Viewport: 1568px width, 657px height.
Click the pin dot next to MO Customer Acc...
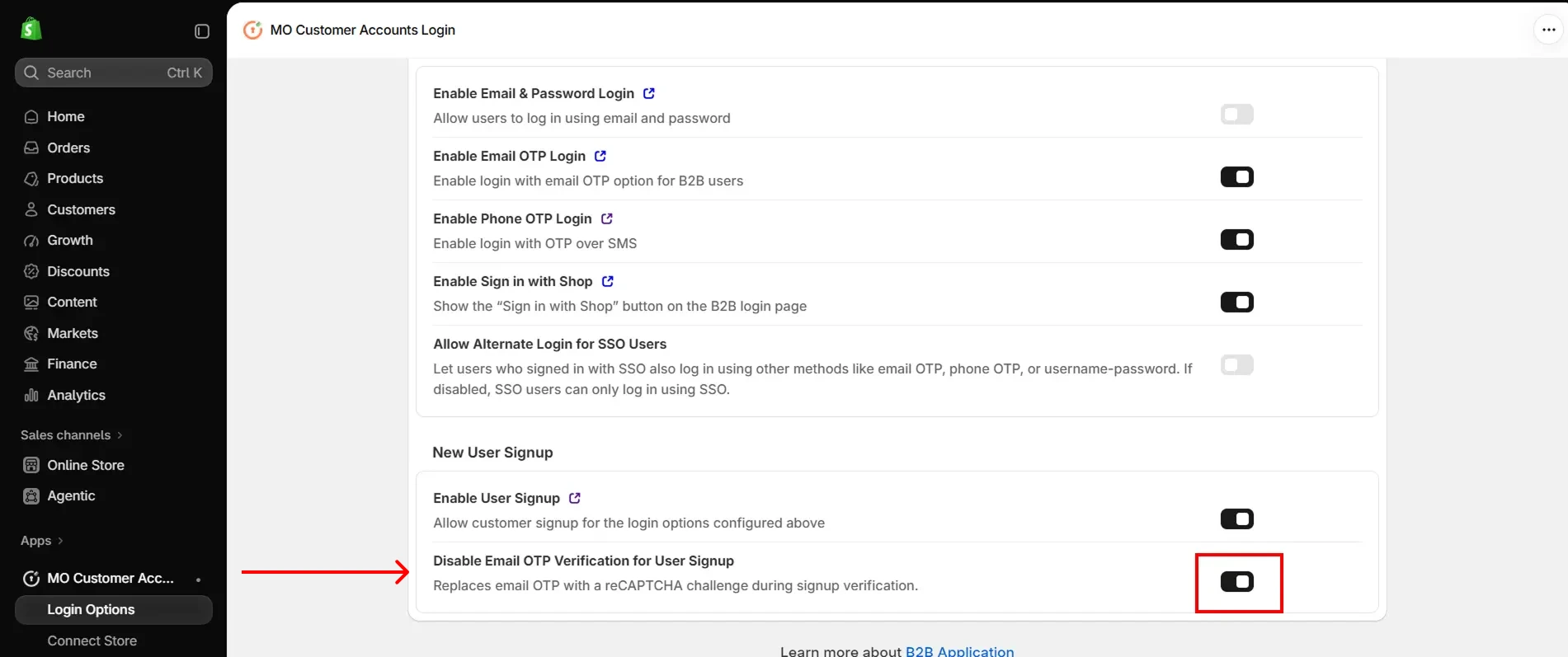198,580
